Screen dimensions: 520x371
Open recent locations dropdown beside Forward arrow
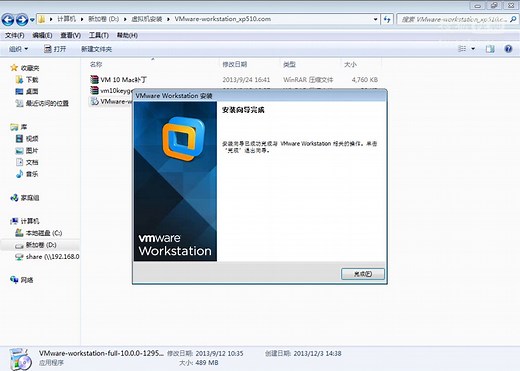[32, 20]
